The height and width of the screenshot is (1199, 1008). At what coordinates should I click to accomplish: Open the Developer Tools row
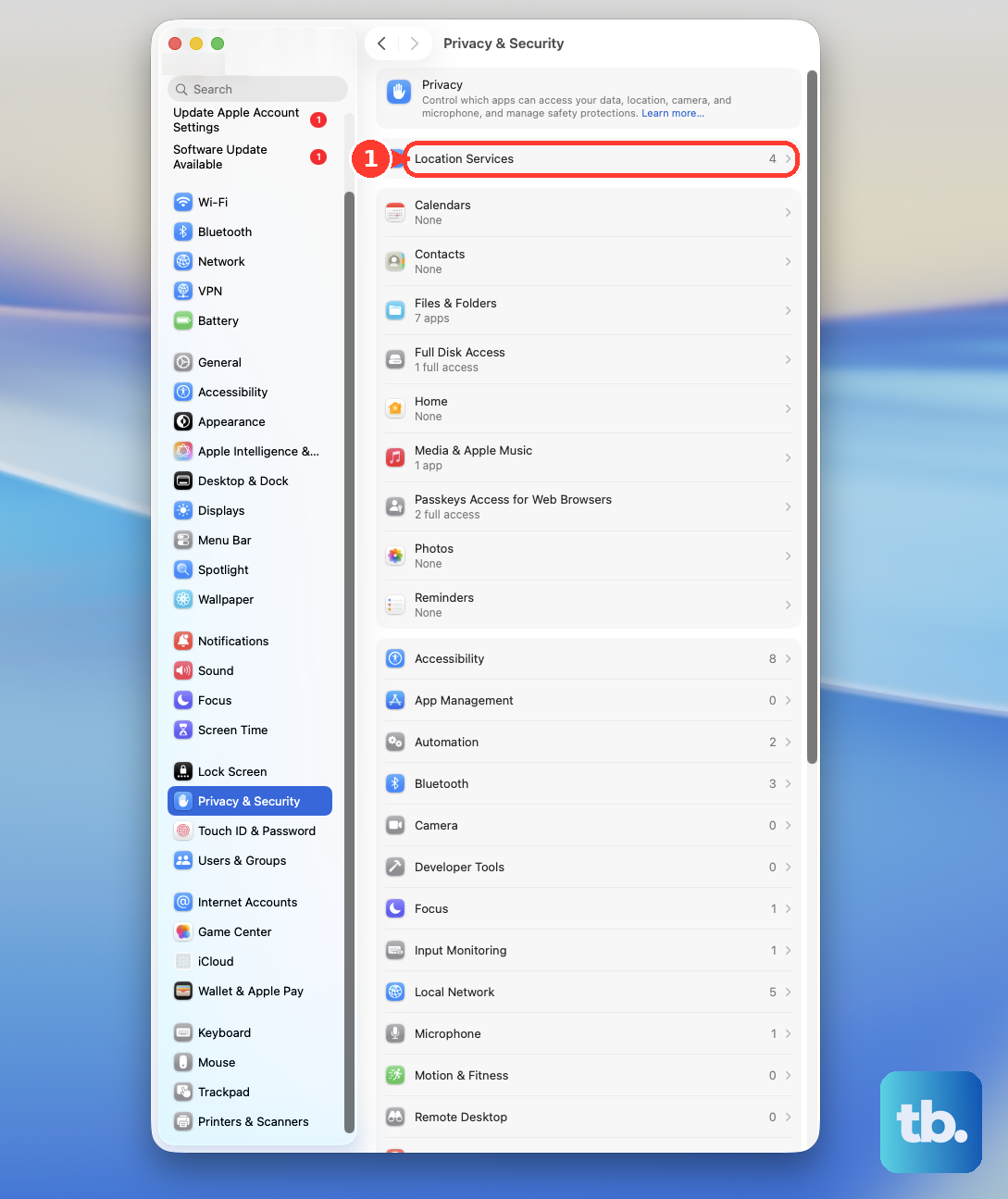click(x=589, y=867)
